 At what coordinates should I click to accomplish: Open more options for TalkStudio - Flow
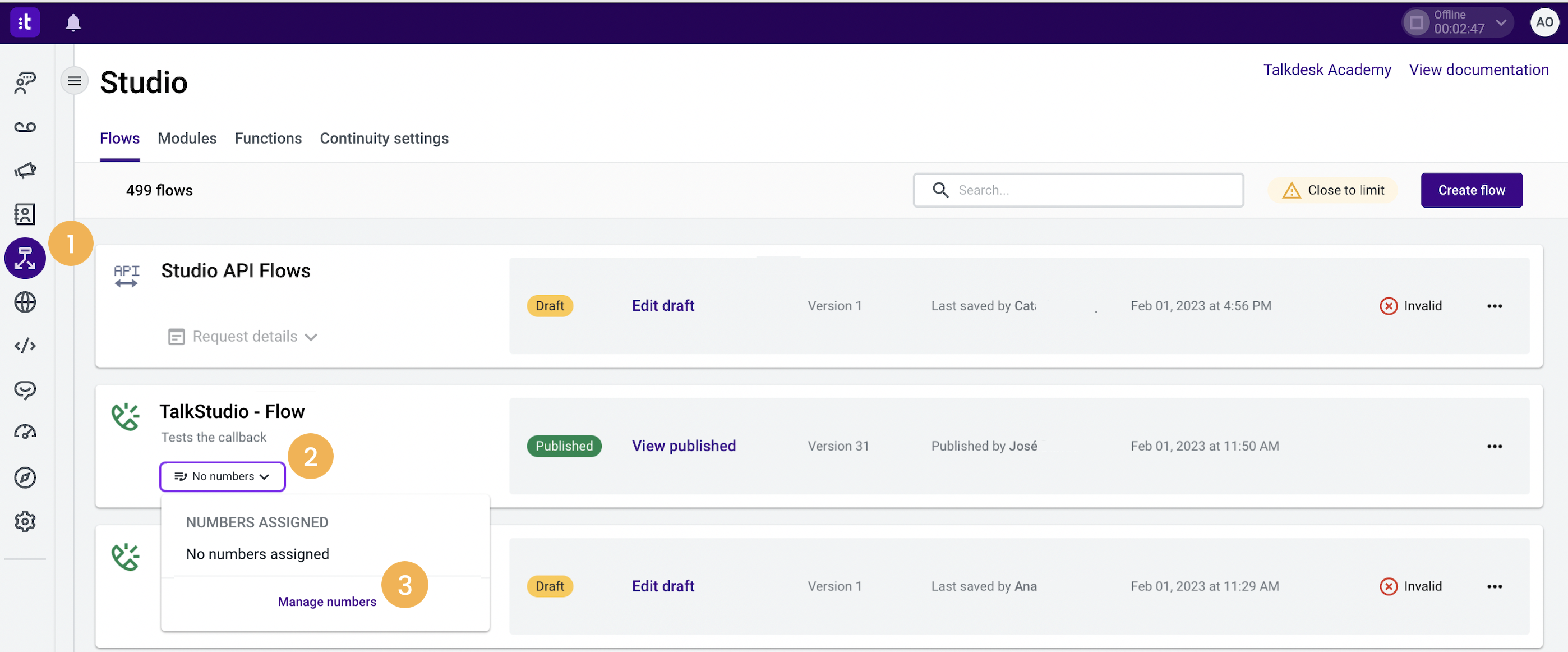pyautogui.click(x=1495, y=446)
